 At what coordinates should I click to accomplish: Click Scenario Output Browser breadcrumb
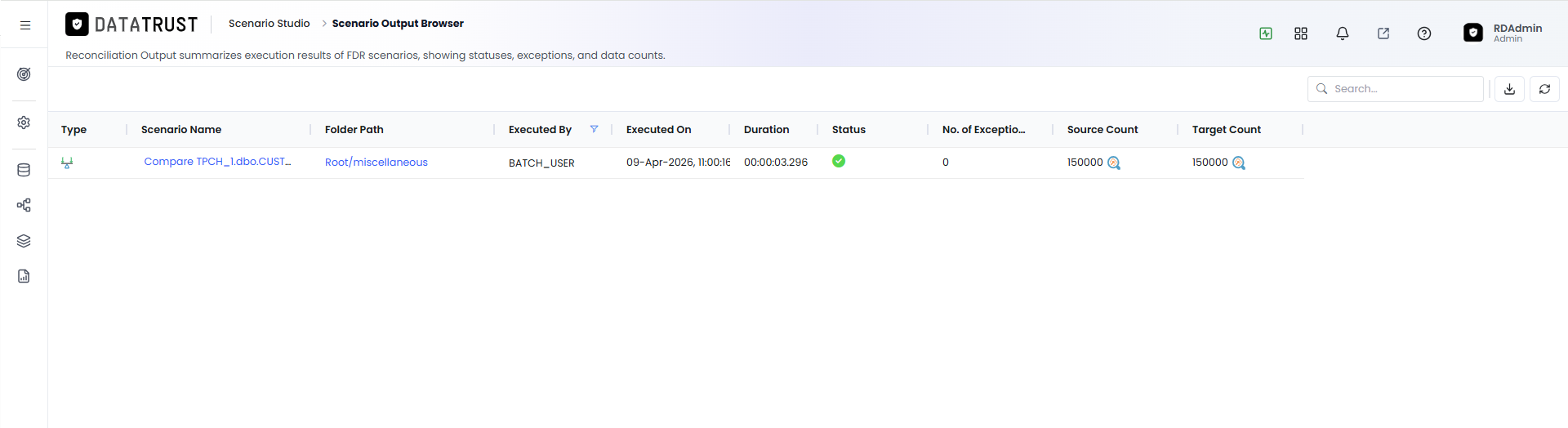click(398, 24)
